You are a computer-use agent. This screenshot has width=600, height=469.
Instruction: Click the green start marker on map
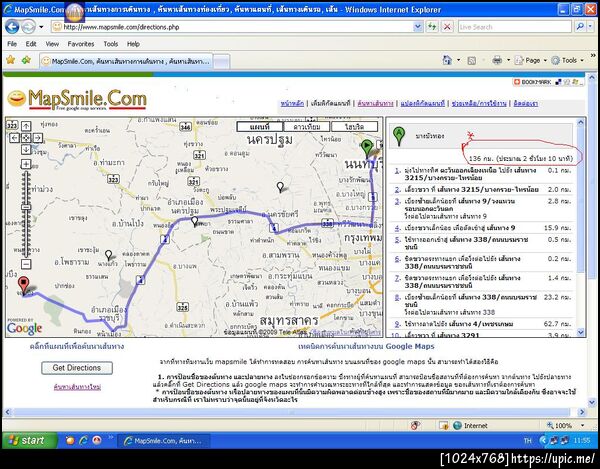click(x=366, y=148)
